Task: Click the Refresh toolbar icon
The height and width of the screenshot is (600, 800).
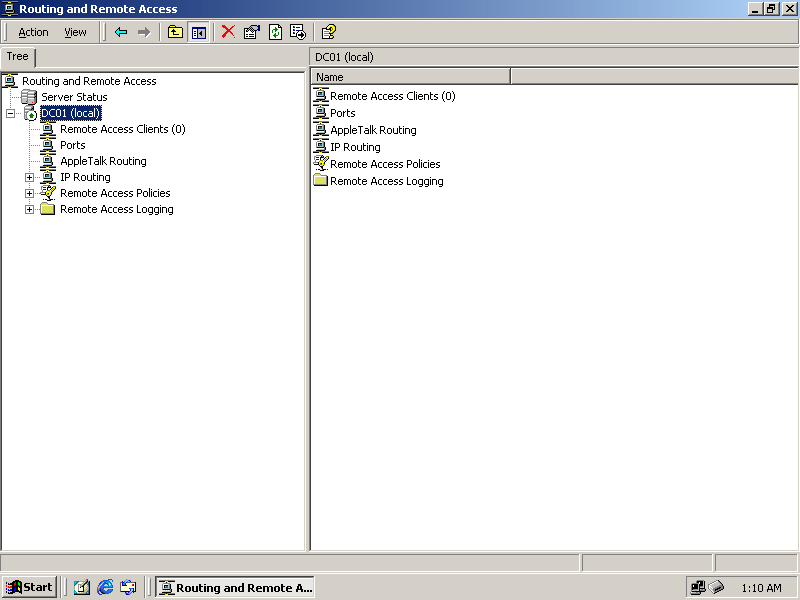Action: [275, 32]
